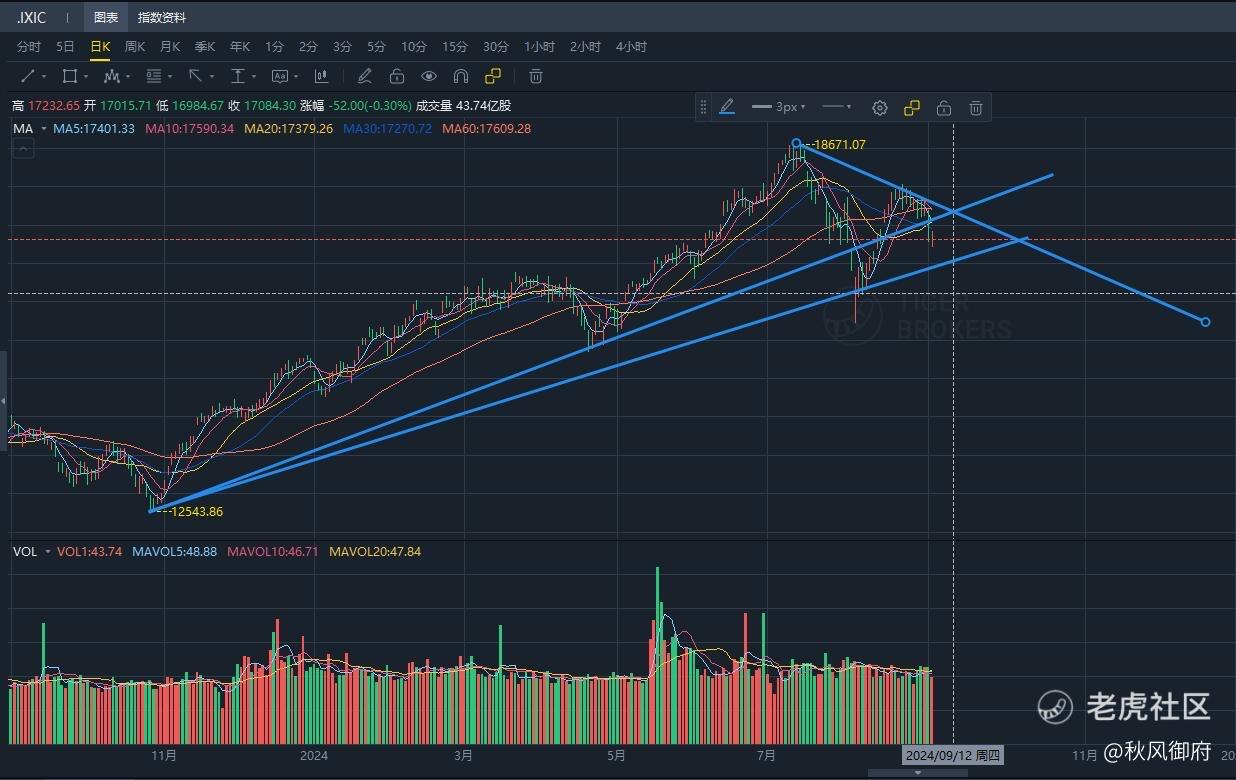1236x780 pixels.
Task: Switch to the 图表 tab
Action: (x=105, y=18)
